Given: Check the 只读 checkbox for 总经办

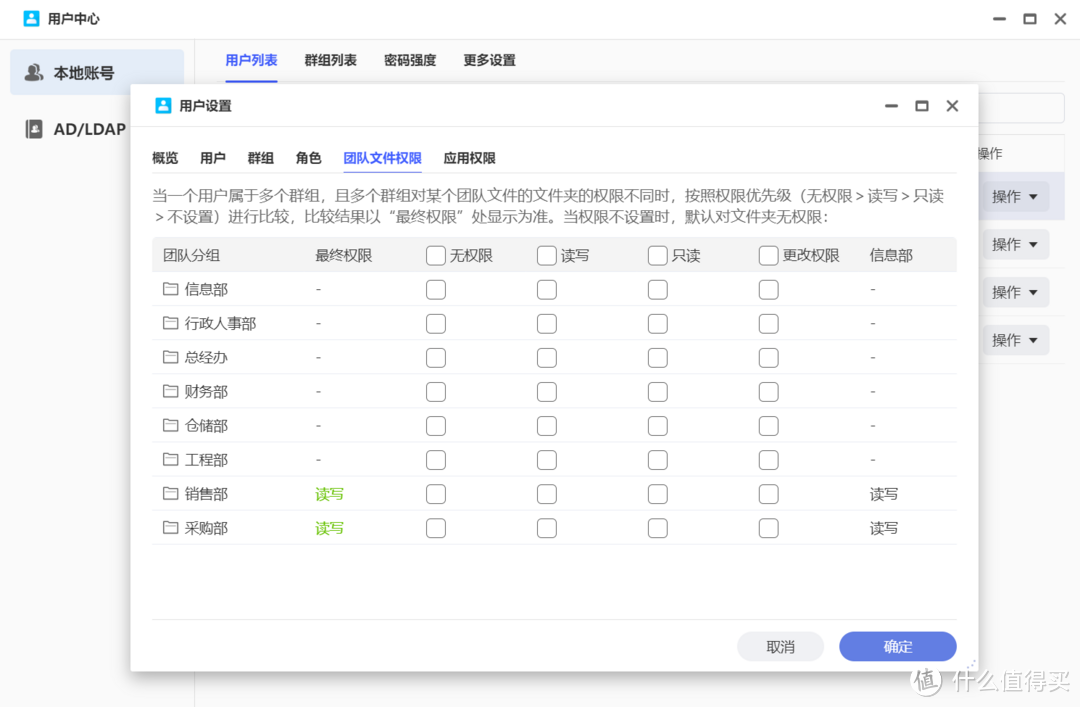Looking at the screenshot, I should point(657,357).
